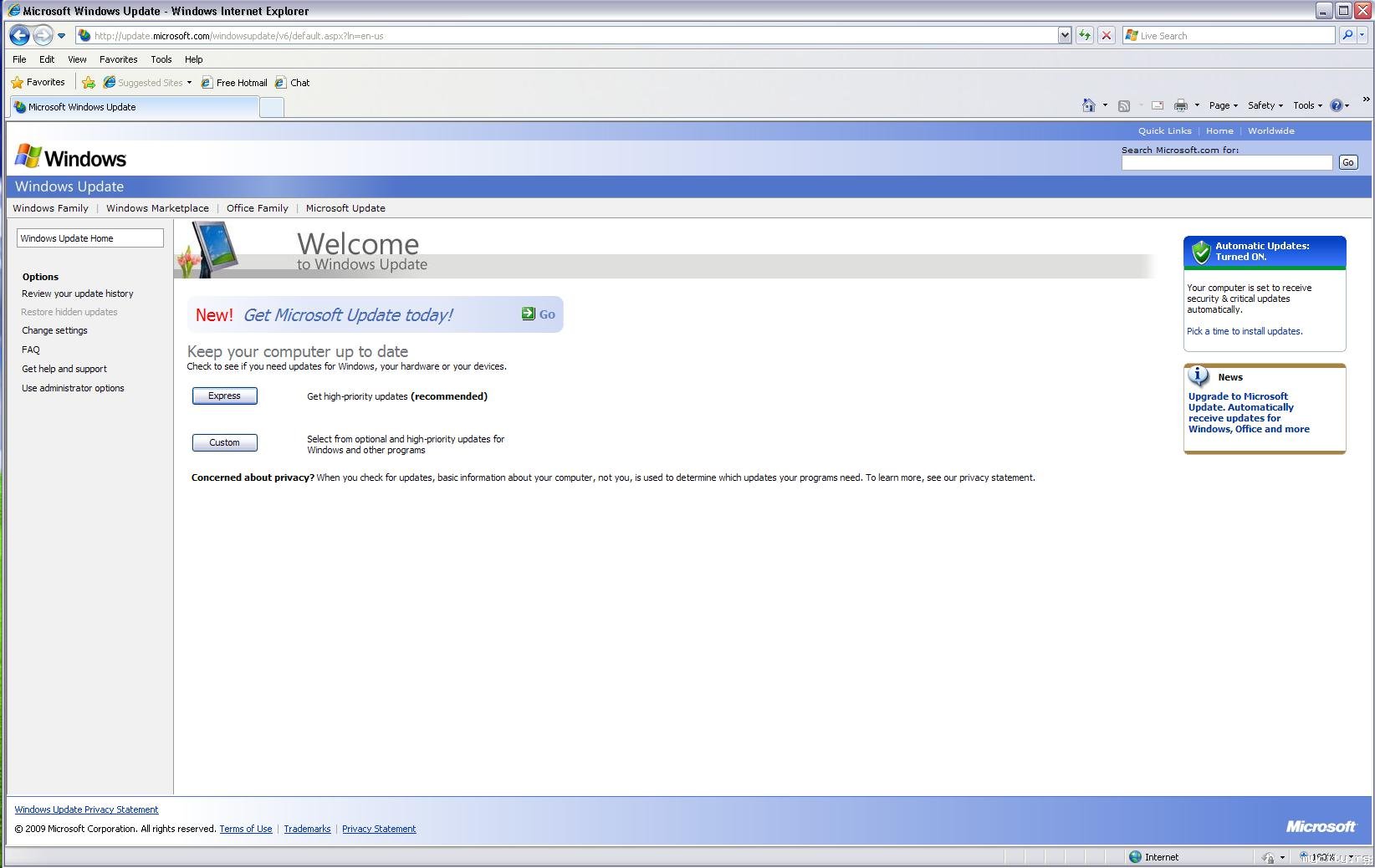Viewport: 1375px width, 868px height.
Task: Expand the Home icon dropdown arrow
Action: tap(1105, 105)
